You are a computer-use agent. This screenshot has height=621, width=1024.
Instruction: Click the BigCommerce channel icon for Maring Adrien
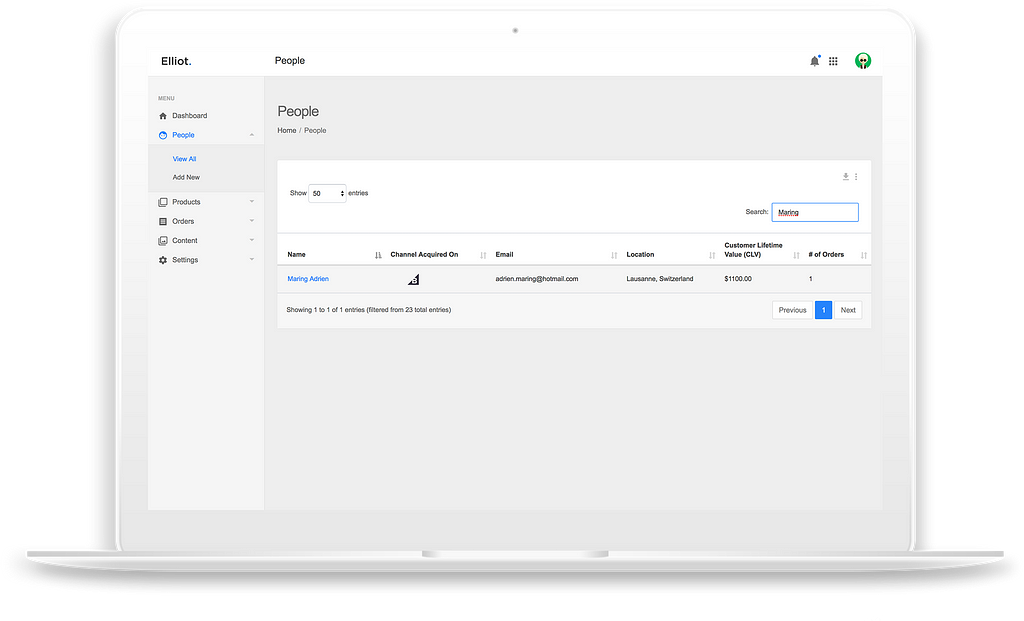click(x=413, y=279)
